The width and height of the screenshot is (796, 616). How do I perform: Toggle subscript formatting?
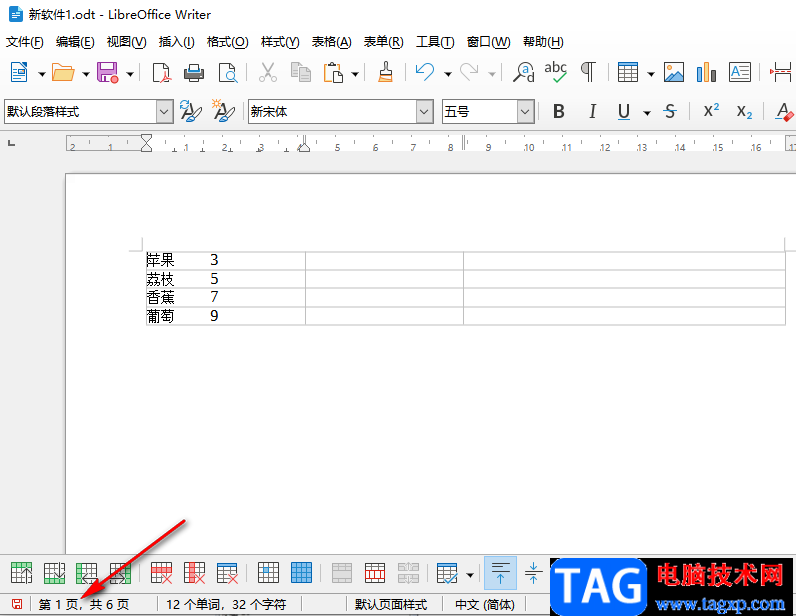click(744, 112)
